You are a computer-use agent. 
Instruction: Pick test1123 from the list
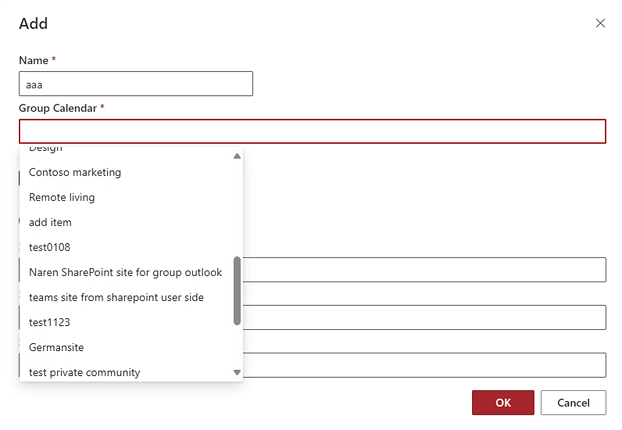pos(131,322)
